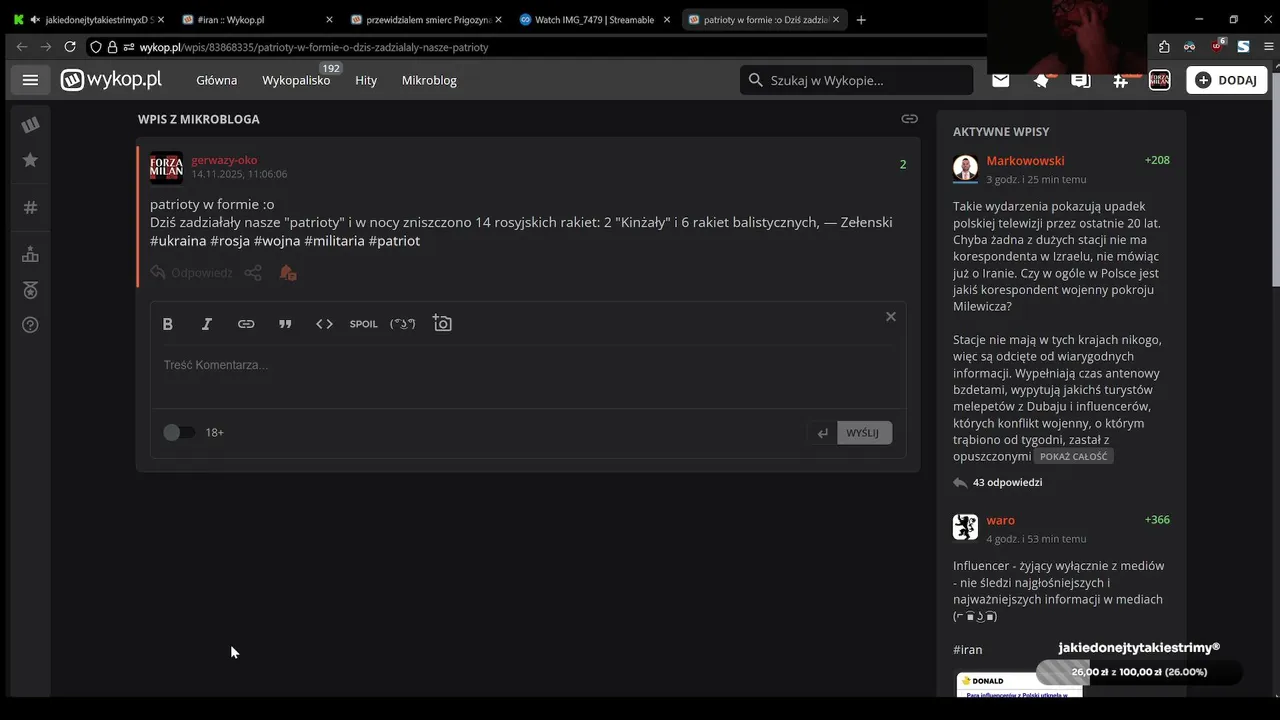Share the entry by gerwazy-oko
The height and width of the screenshot is (720, 1280).
(x=253, y=272)
